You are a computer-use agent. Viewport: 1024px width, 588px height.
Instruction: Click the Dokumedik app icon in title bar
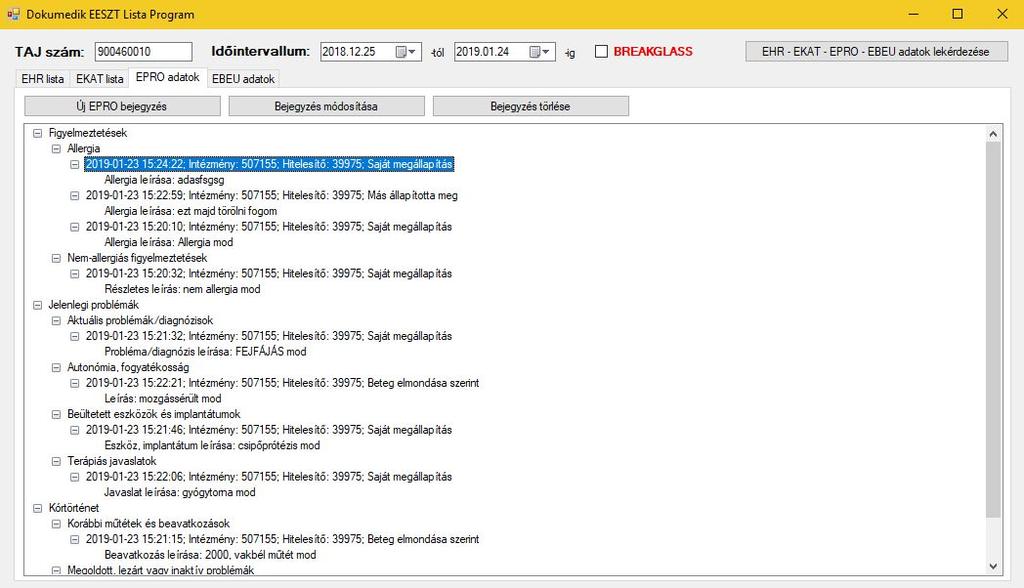tap(13, 14)
